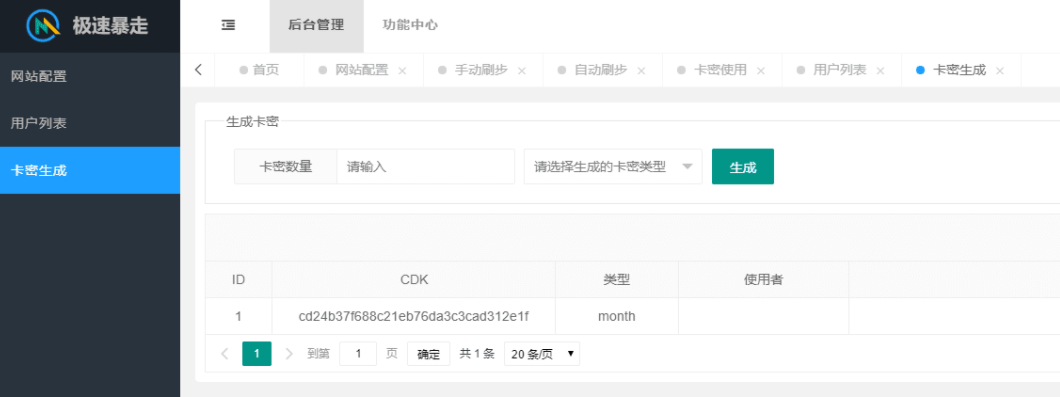The image size is (1060, 397).
Task: Close the 卡密生成 tab
Action: tap(1000, 70)
